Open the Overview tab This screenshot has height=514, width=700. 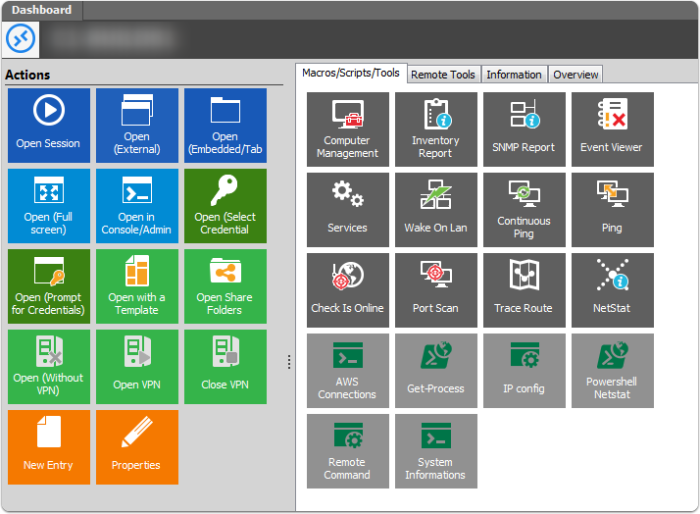[x=576, y=74]
